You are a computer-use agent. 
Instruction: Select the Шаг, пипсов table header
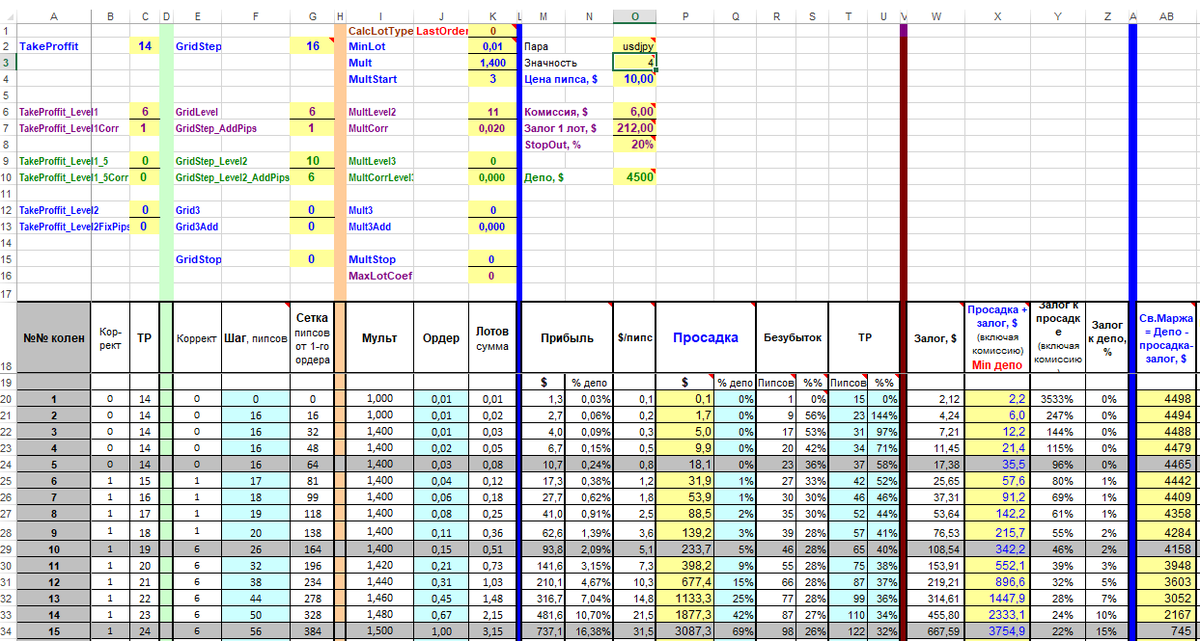255,337
